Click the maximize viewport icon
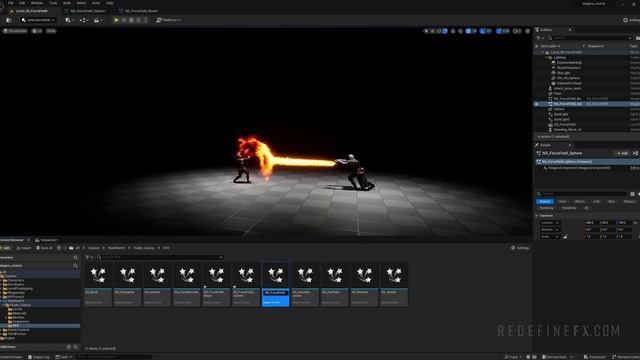Screen dimensions: 640x360 click(527, 31)
